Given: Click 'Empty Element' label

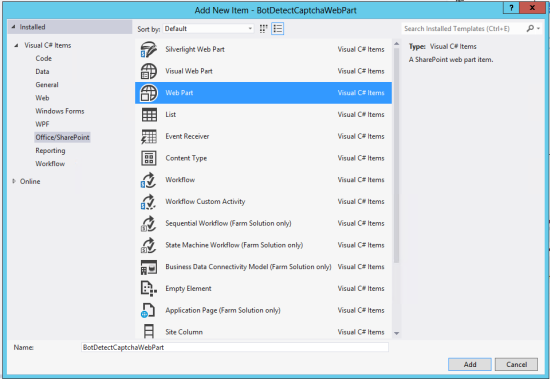Looking at the screenshot, I should coord(188,289).
